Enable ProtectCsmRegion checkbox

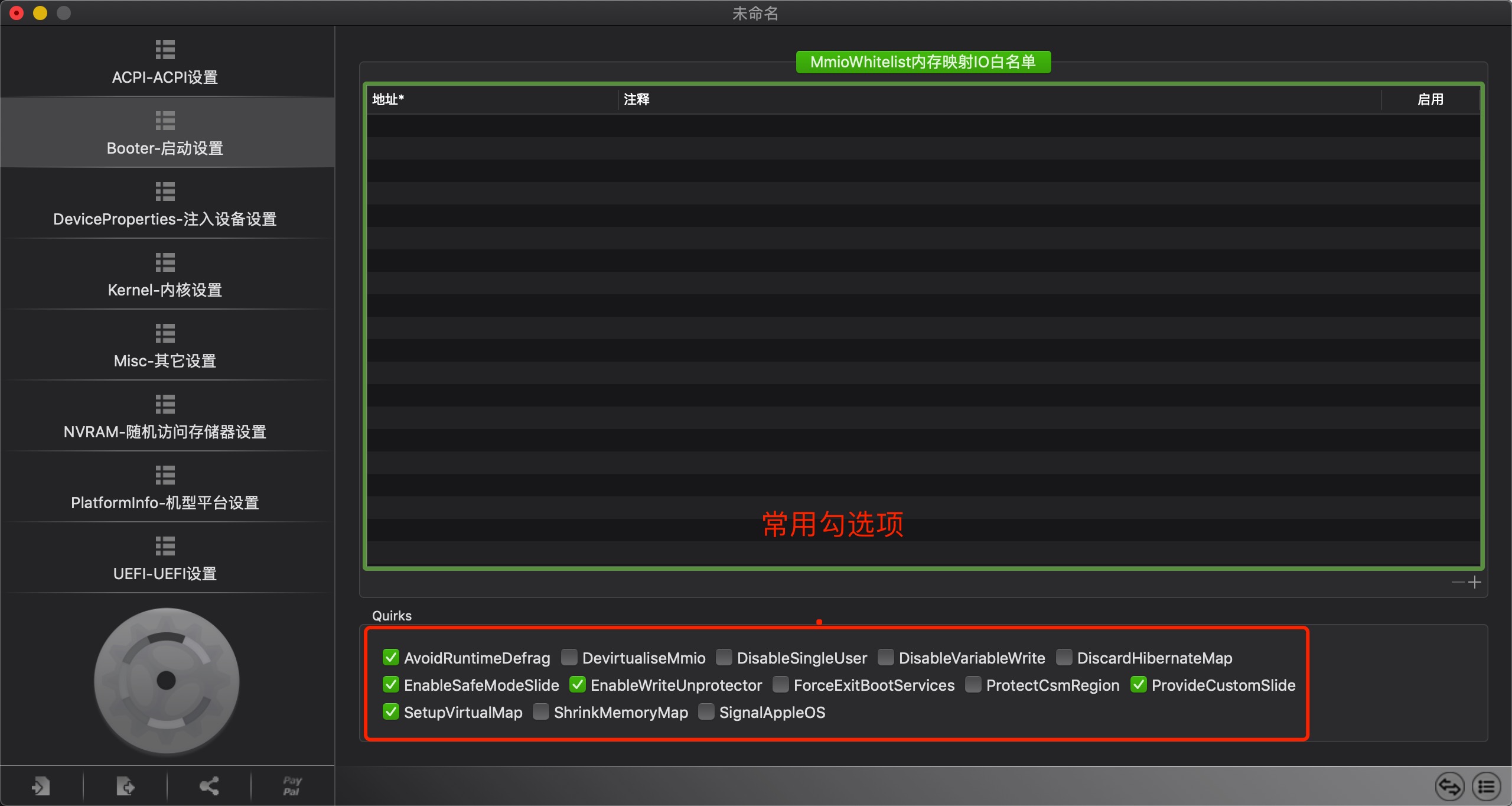(973, 684)
